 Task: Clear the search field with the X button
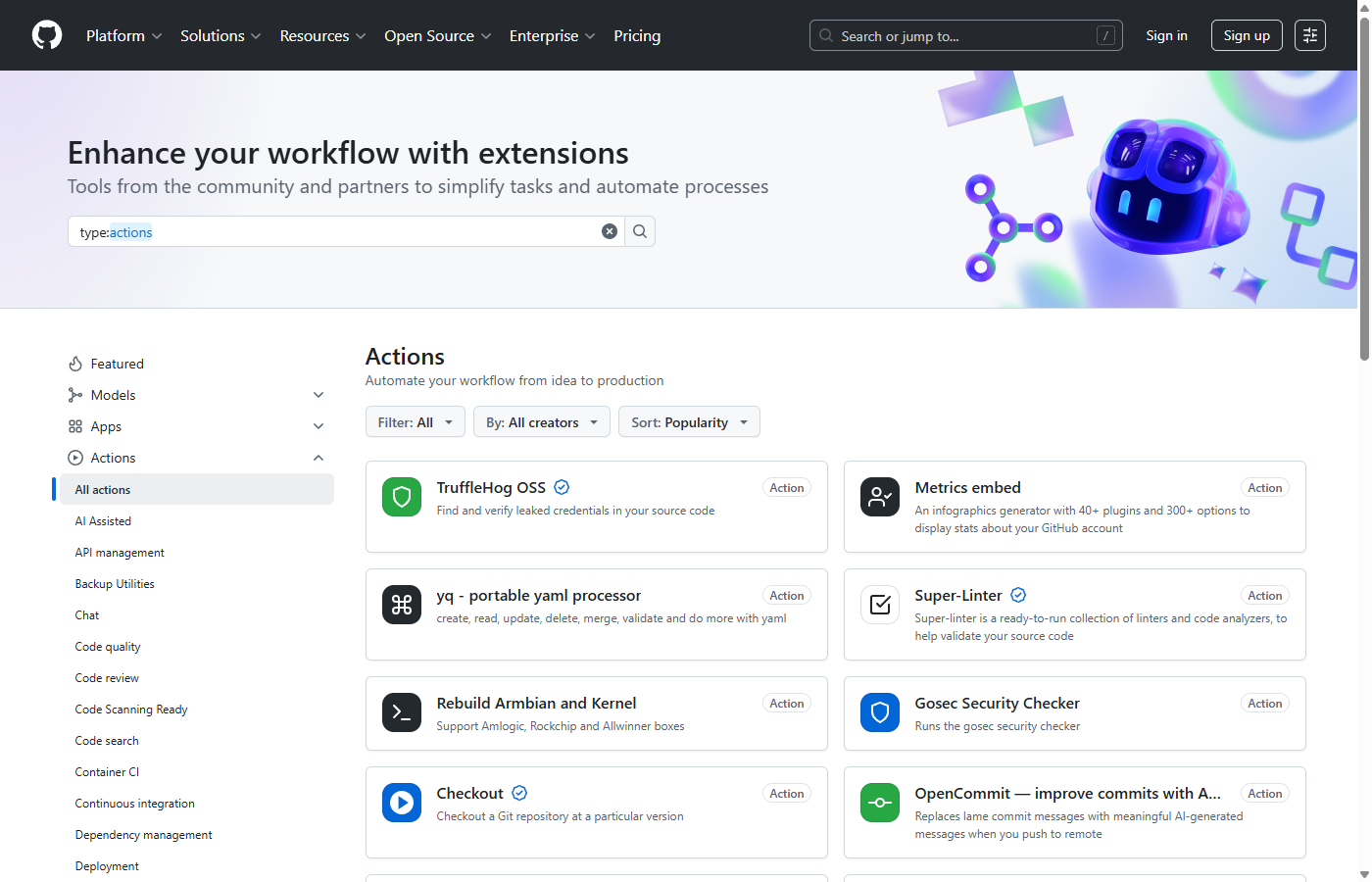click(610, 230)
